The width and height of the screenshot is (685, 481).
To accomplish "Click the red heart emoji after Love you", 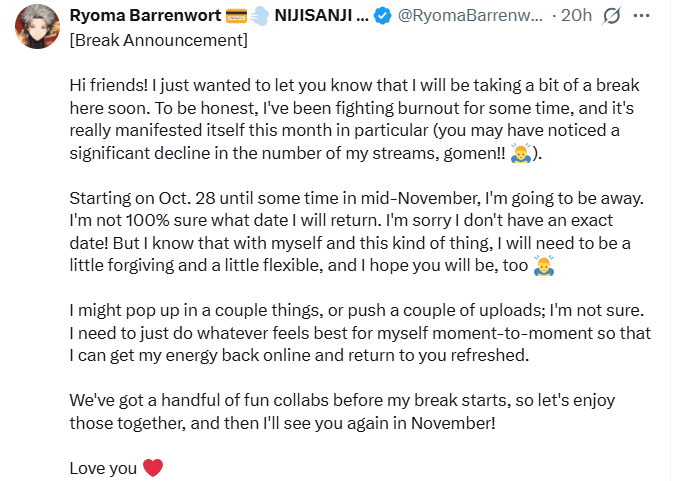I will point(152,466).
